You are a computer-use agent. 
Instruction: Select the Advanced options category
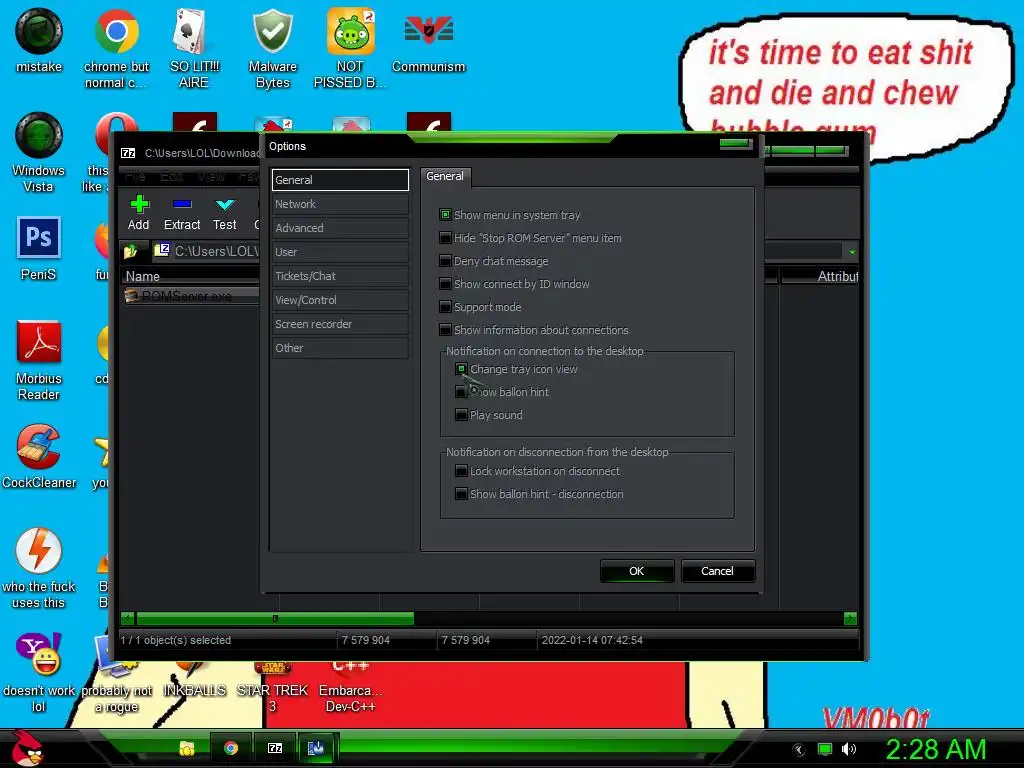340,228
